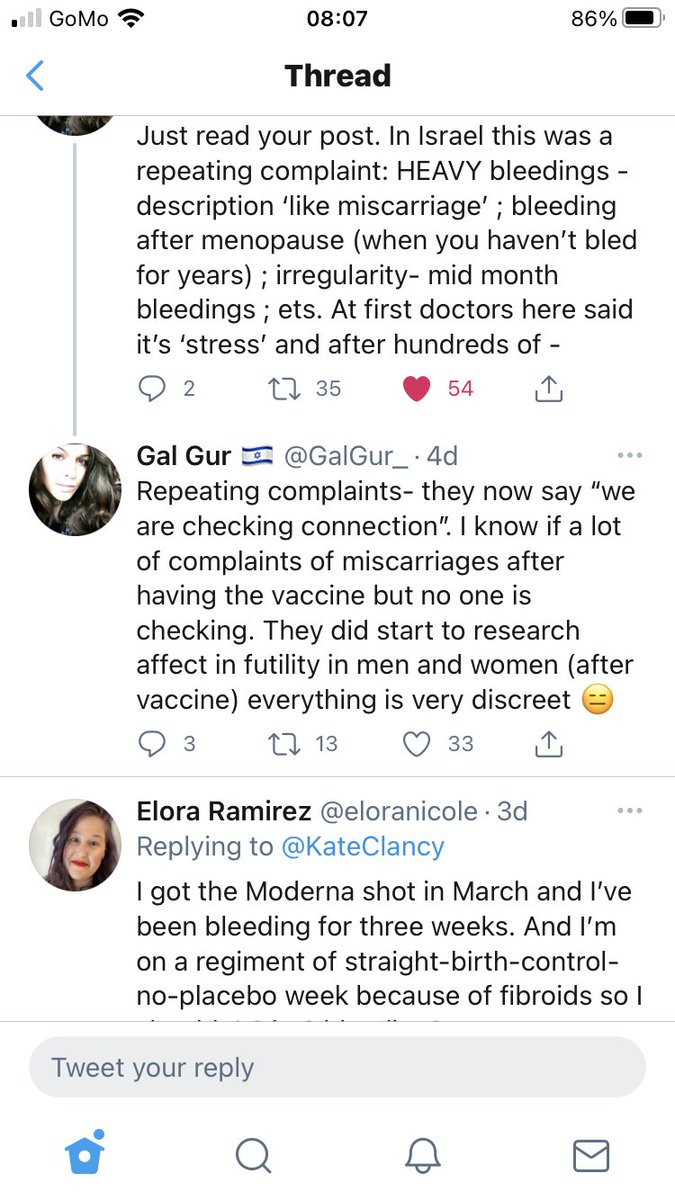
Task: Open Elora Ramirez's profile picture
Action: coord(76,845)
